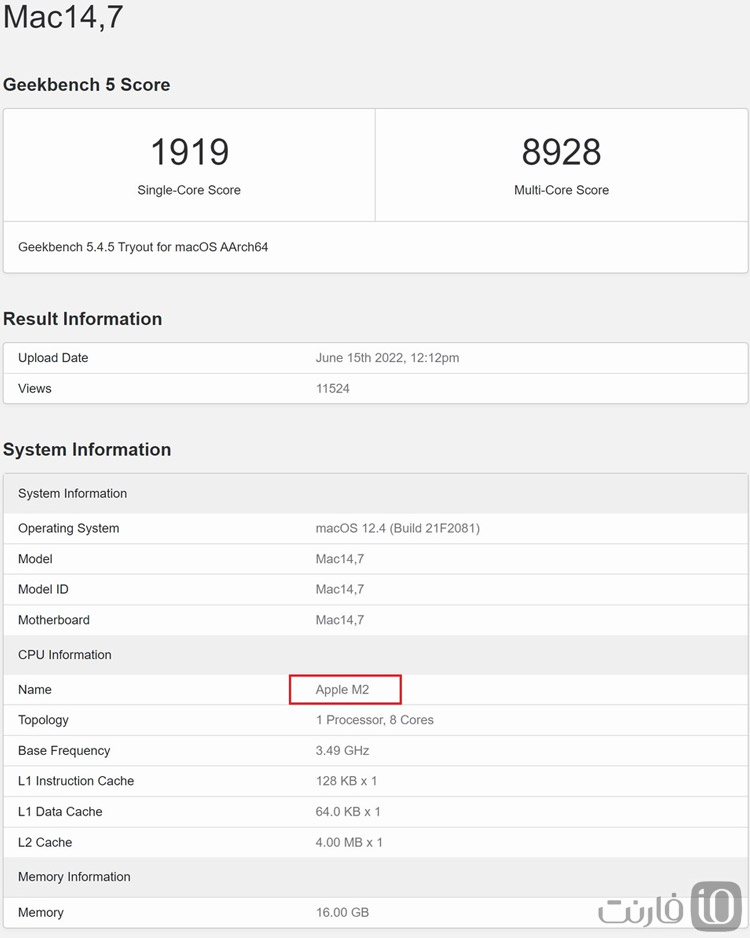Click the Motherboard label
Screen dimensions: 750x938
[x=54, y=620]
